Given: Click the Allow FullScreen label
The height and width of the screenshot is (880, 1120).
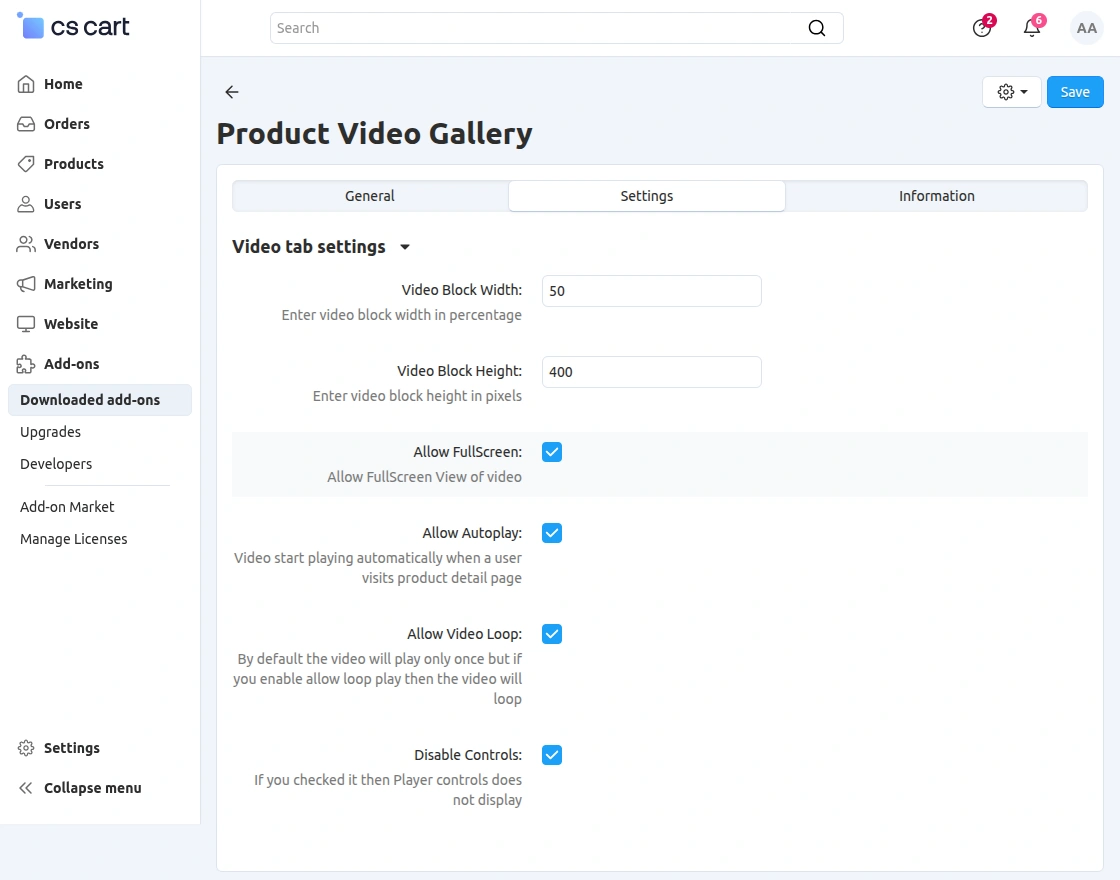Looking at the screenshot, I should (x=468, y=452).
